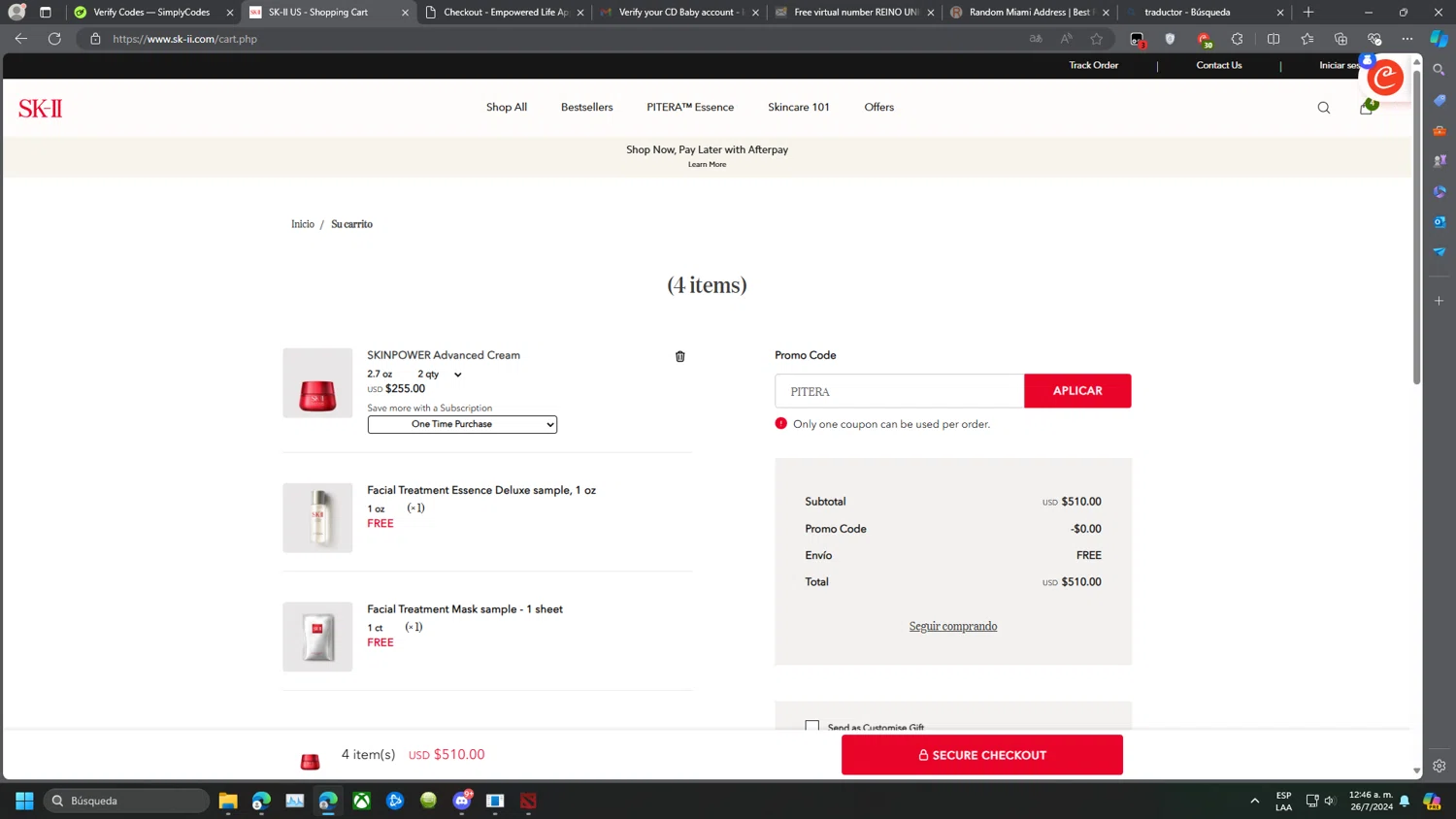Open the Shop All menu
Viewport: 1456px width, 819px height.
tap(507, 107)
